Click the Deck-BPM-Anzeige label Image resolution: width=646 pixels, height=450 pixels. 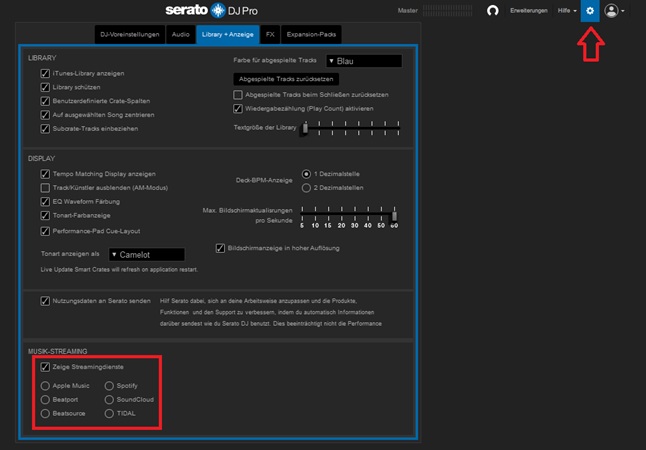[264, 180]
